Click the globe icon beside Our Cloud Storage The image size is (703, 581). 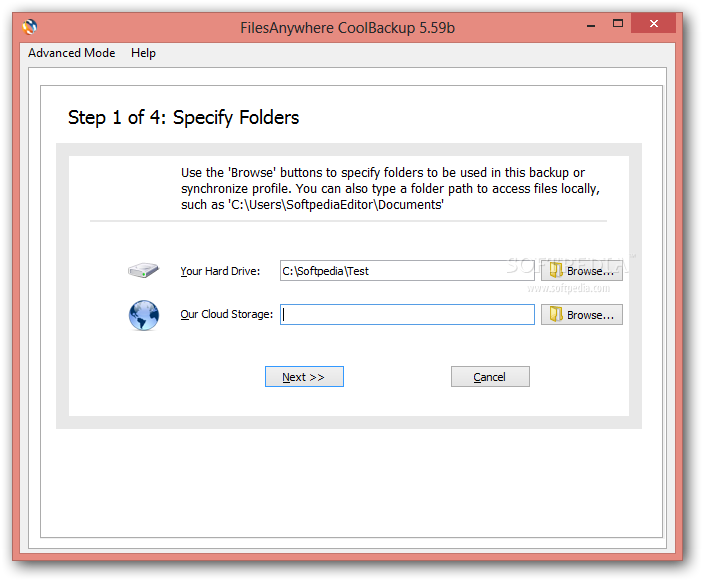pos(143,315)
